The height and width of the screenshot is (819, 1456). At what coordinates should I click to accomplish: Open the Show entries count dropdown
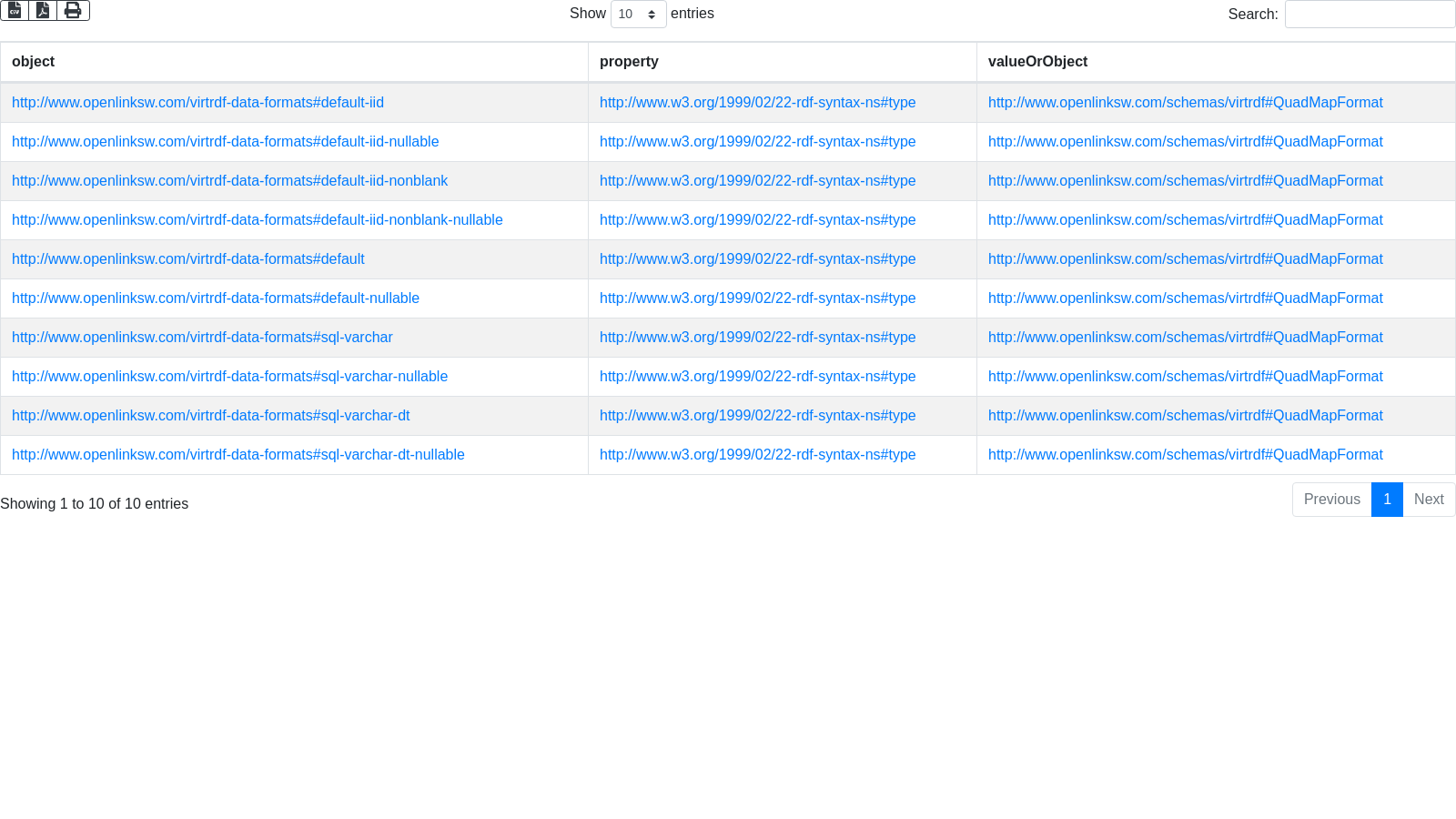(638, 15)
